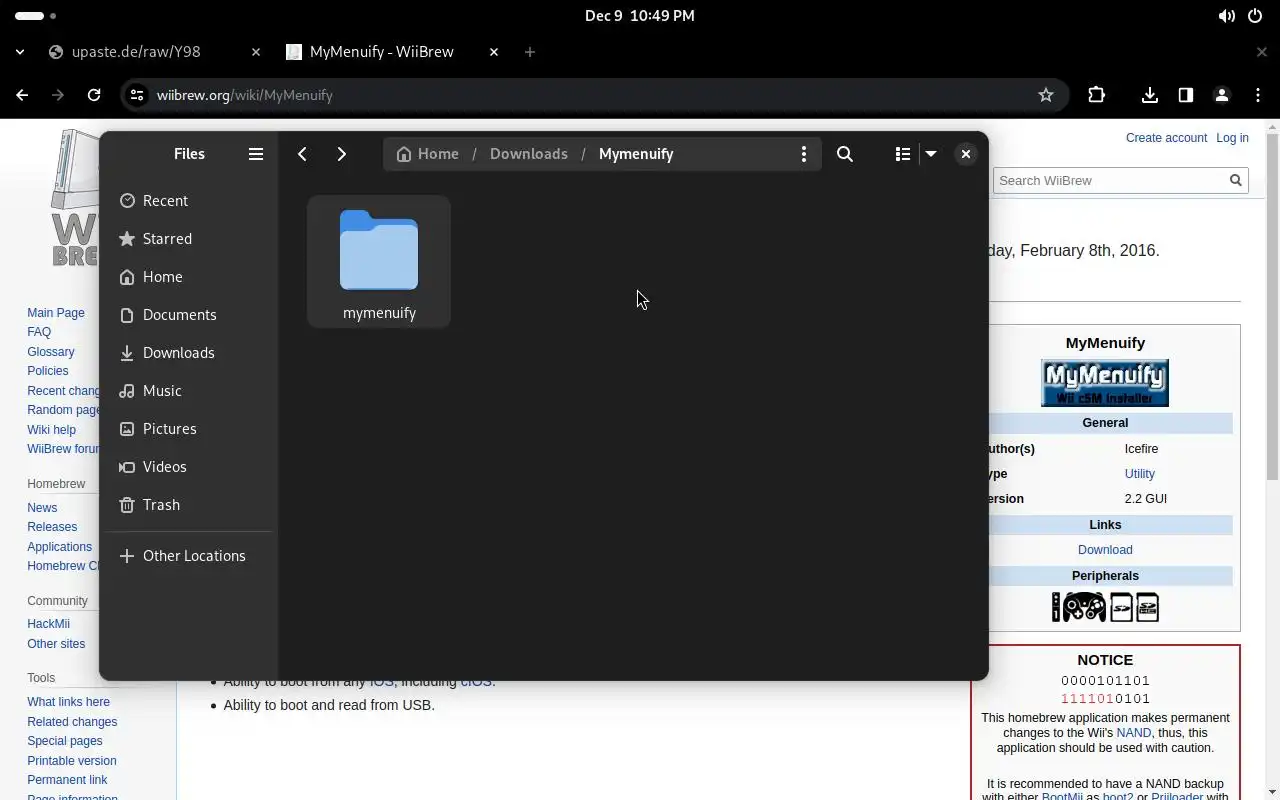The image size is (1280, 800).
Task: Open Home in Files sidebar
Action: click(x=189, y=277)
